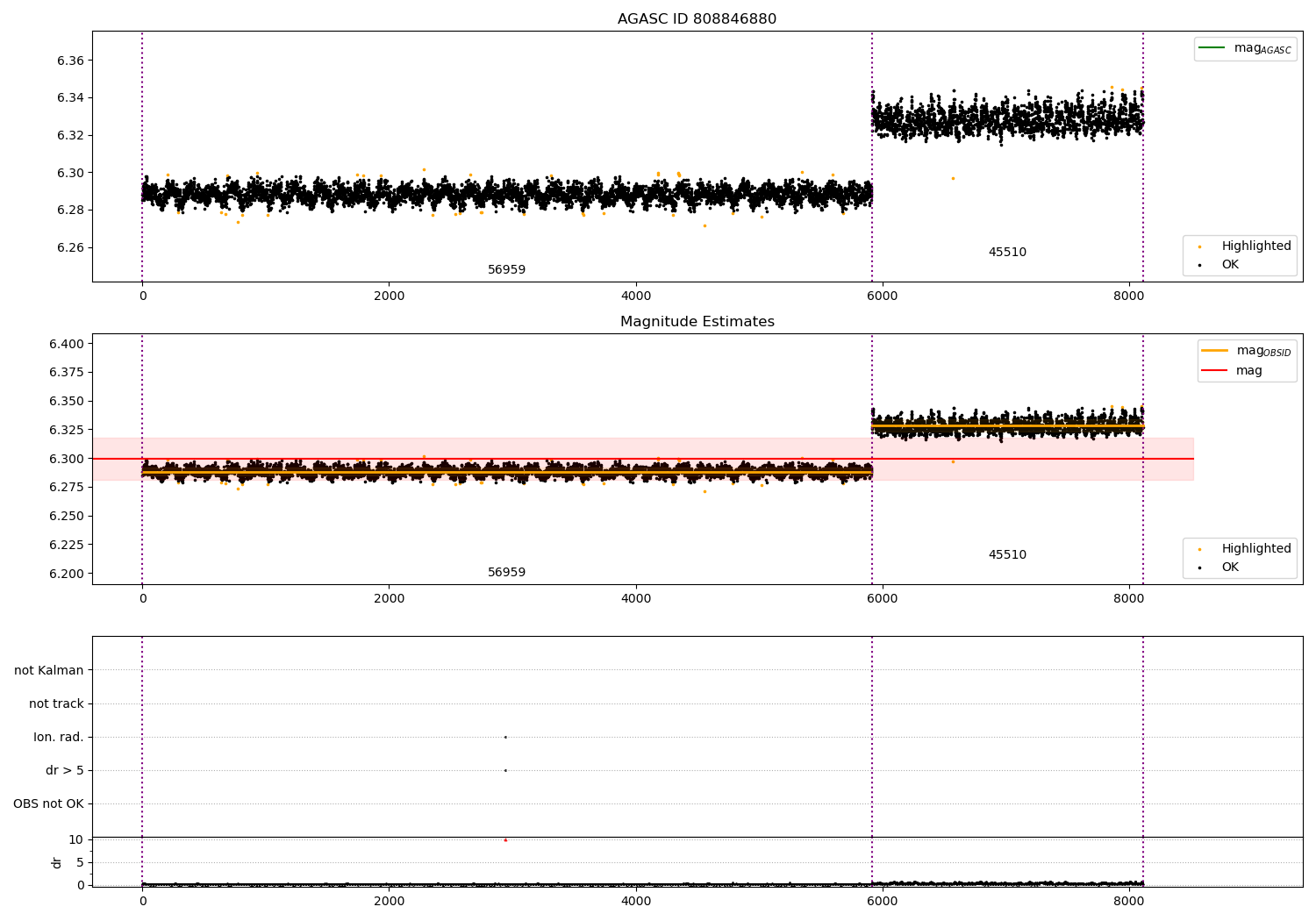The width and height of the screenshot is (1316, 921).
Task: Click the 4000 x-axis tick under the bottom plot
Action: tap(636, 901)
